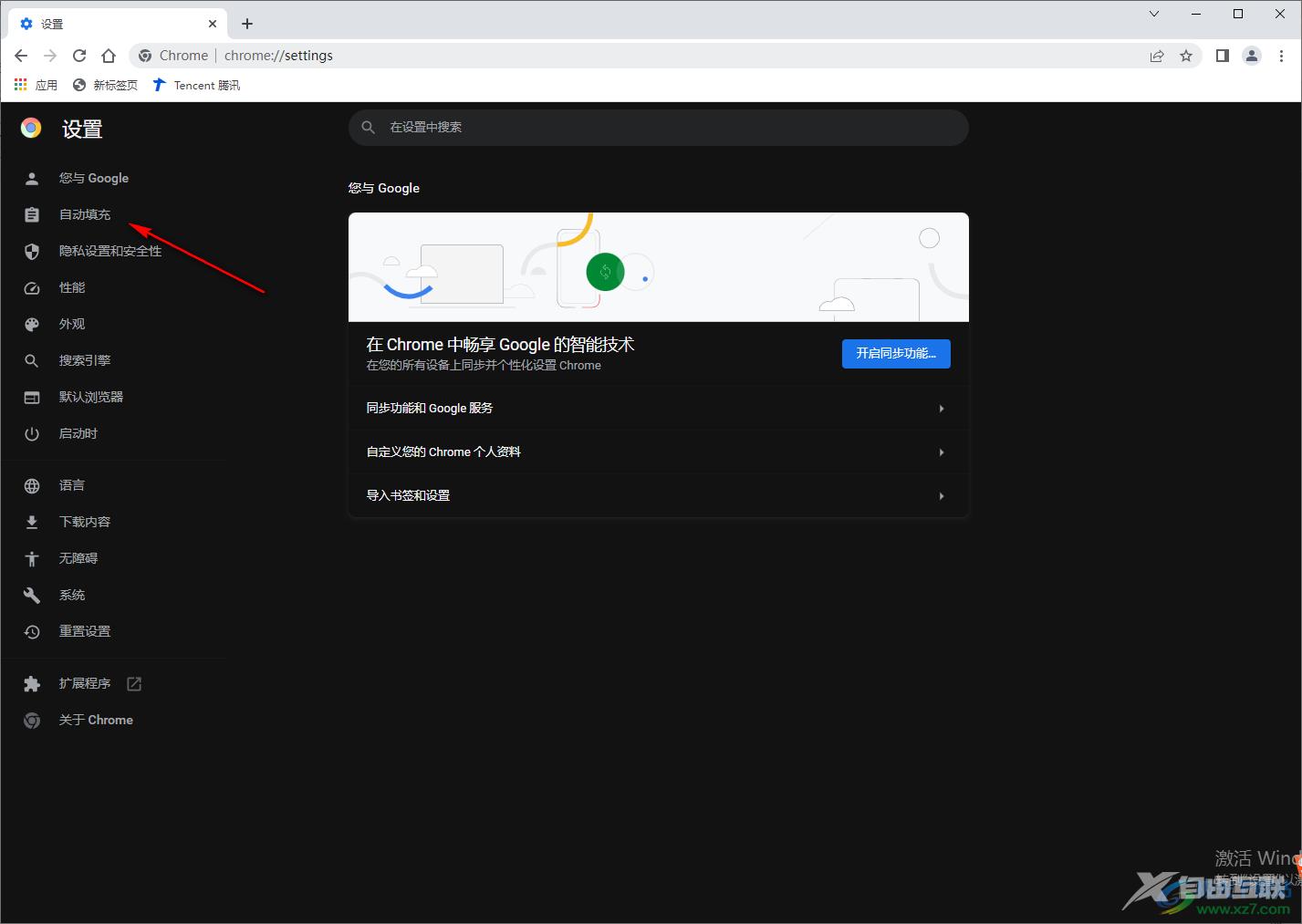Image resolution: width=1302 pixels, height=924 pixels.
Task: Click the magnifier icon for 搜索引擎
Action: [x=32, y=360]
